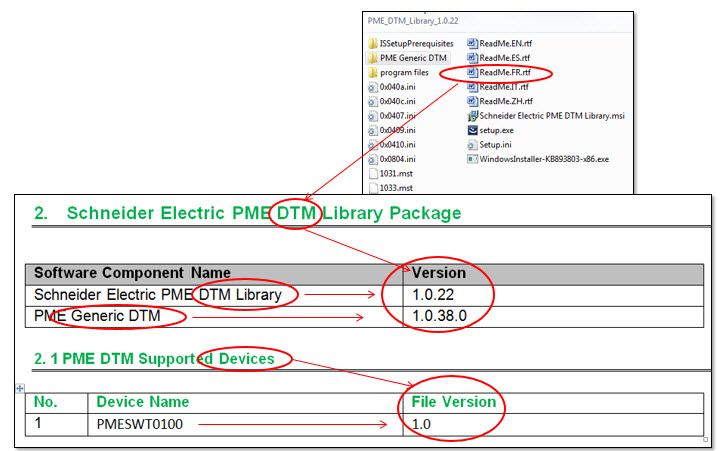Select the 0x040a.ini file
This screenshot has height=451, width=722.
point(392,87)
